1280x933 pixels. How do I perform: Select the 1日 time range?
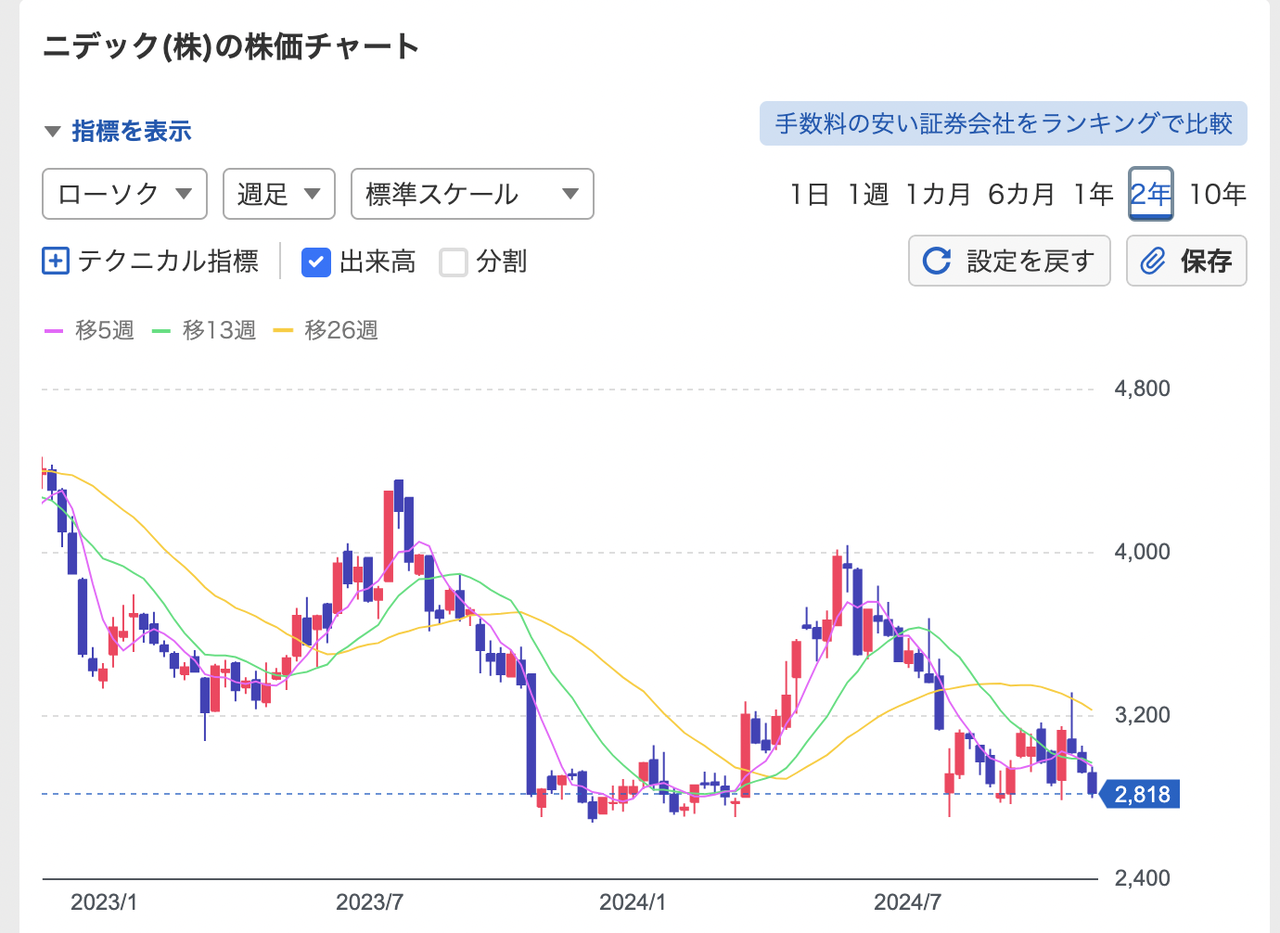tap(810, 194)
